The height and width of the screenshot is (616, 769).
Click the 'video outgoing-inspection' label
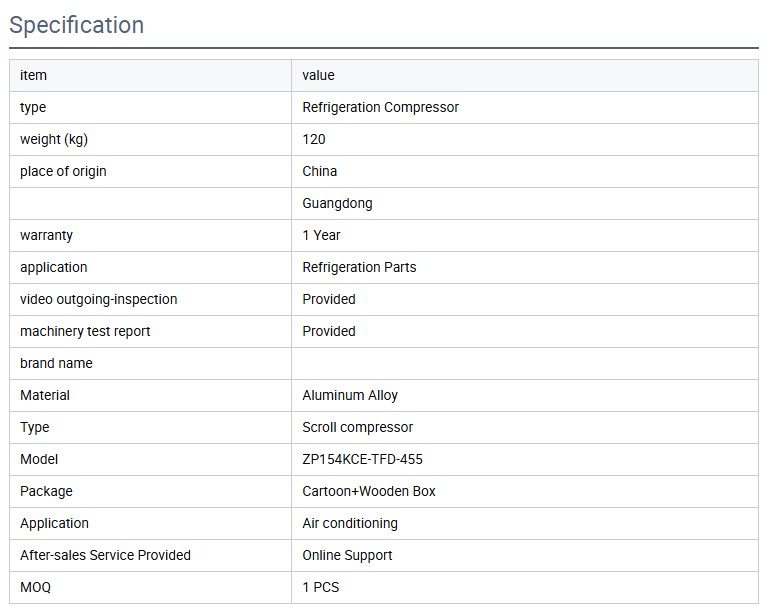pos(98,299)
